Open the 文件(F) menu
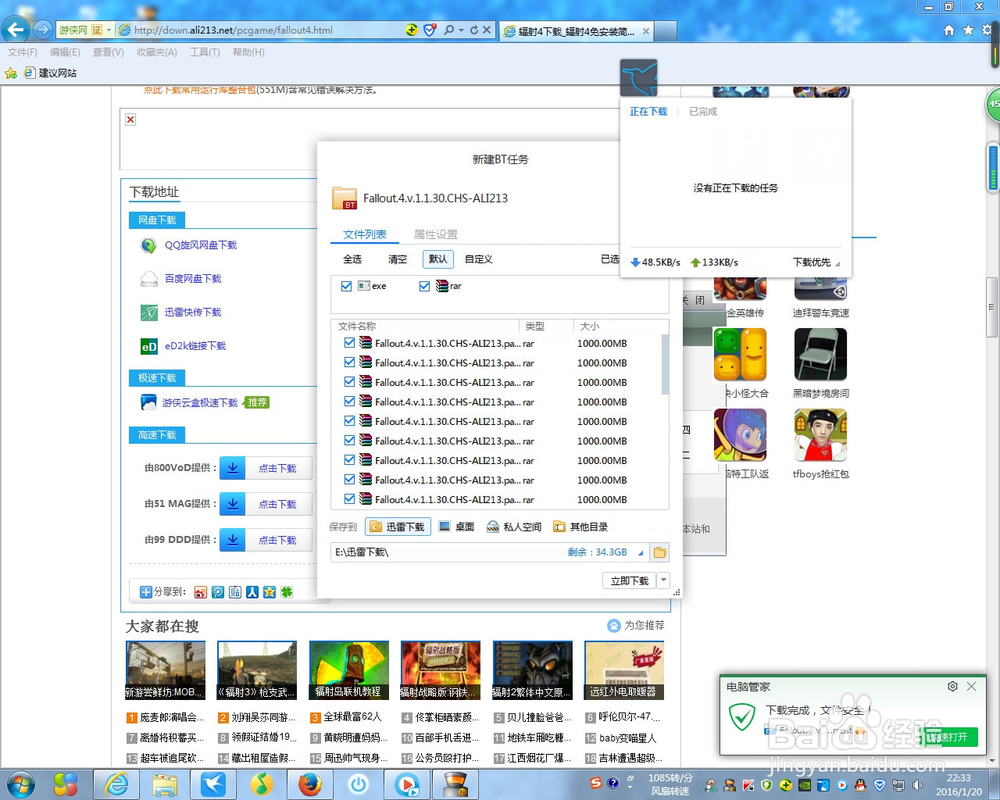1000x800 pixels. [22, 52]
